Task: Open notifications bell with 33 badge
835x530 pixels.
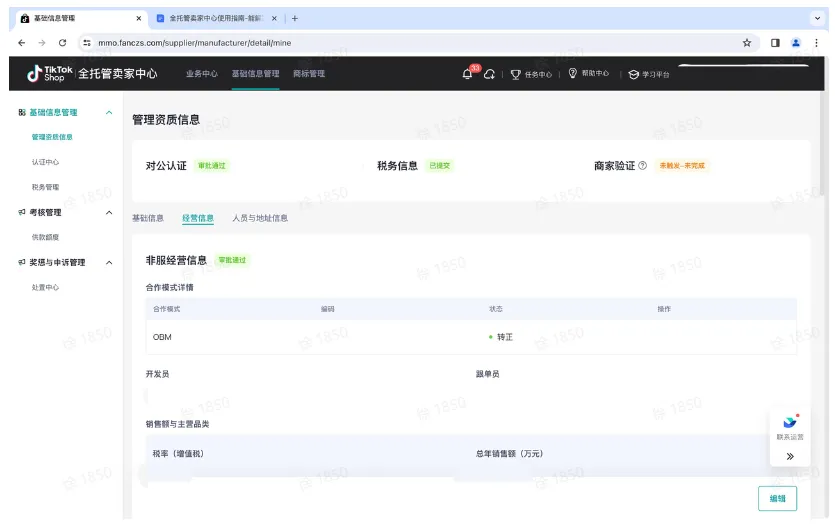Action: [468, 74]
